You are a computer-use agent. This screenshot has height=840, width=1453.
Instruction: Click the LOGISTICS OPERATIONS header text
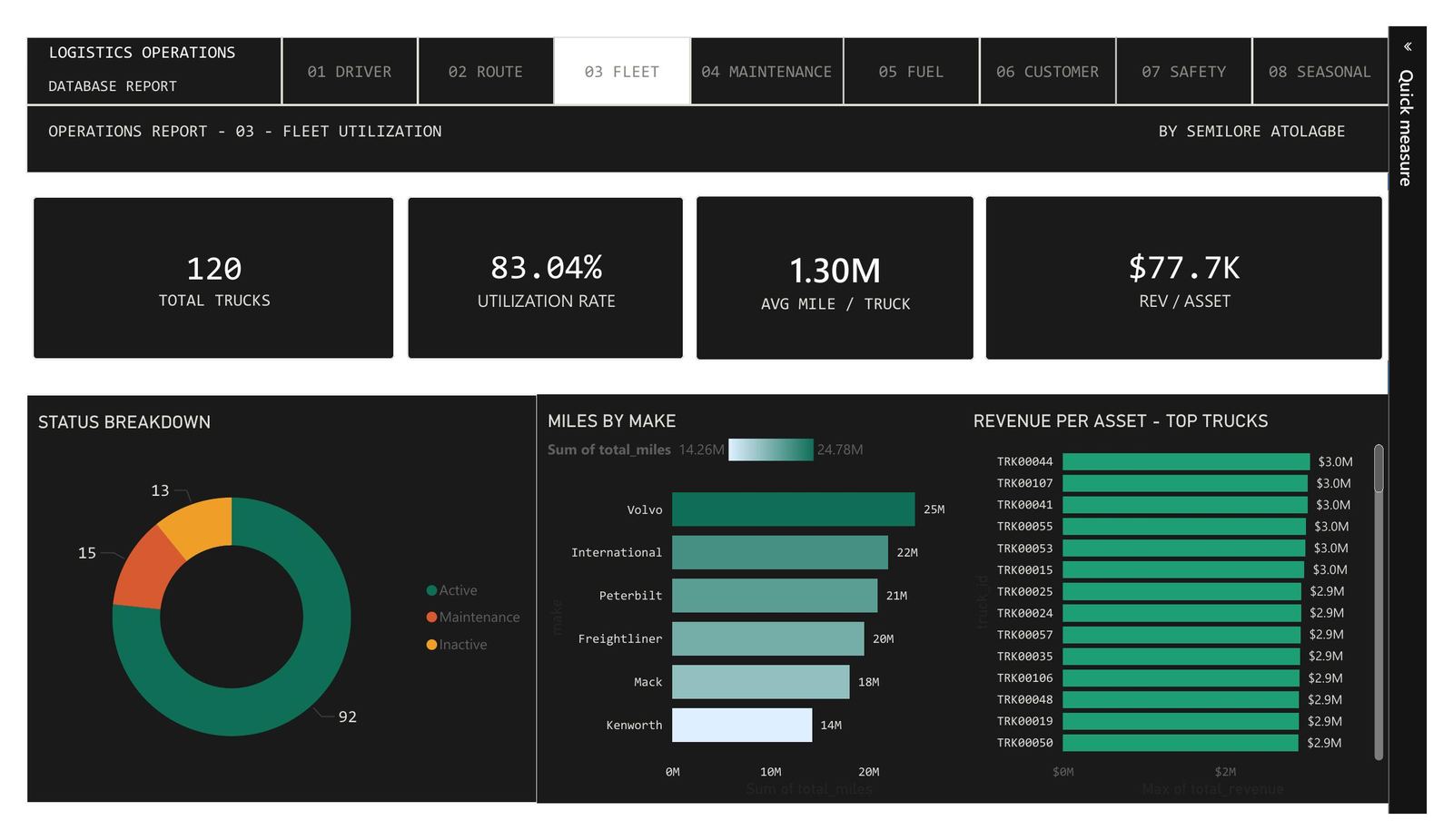coord(142,53)
